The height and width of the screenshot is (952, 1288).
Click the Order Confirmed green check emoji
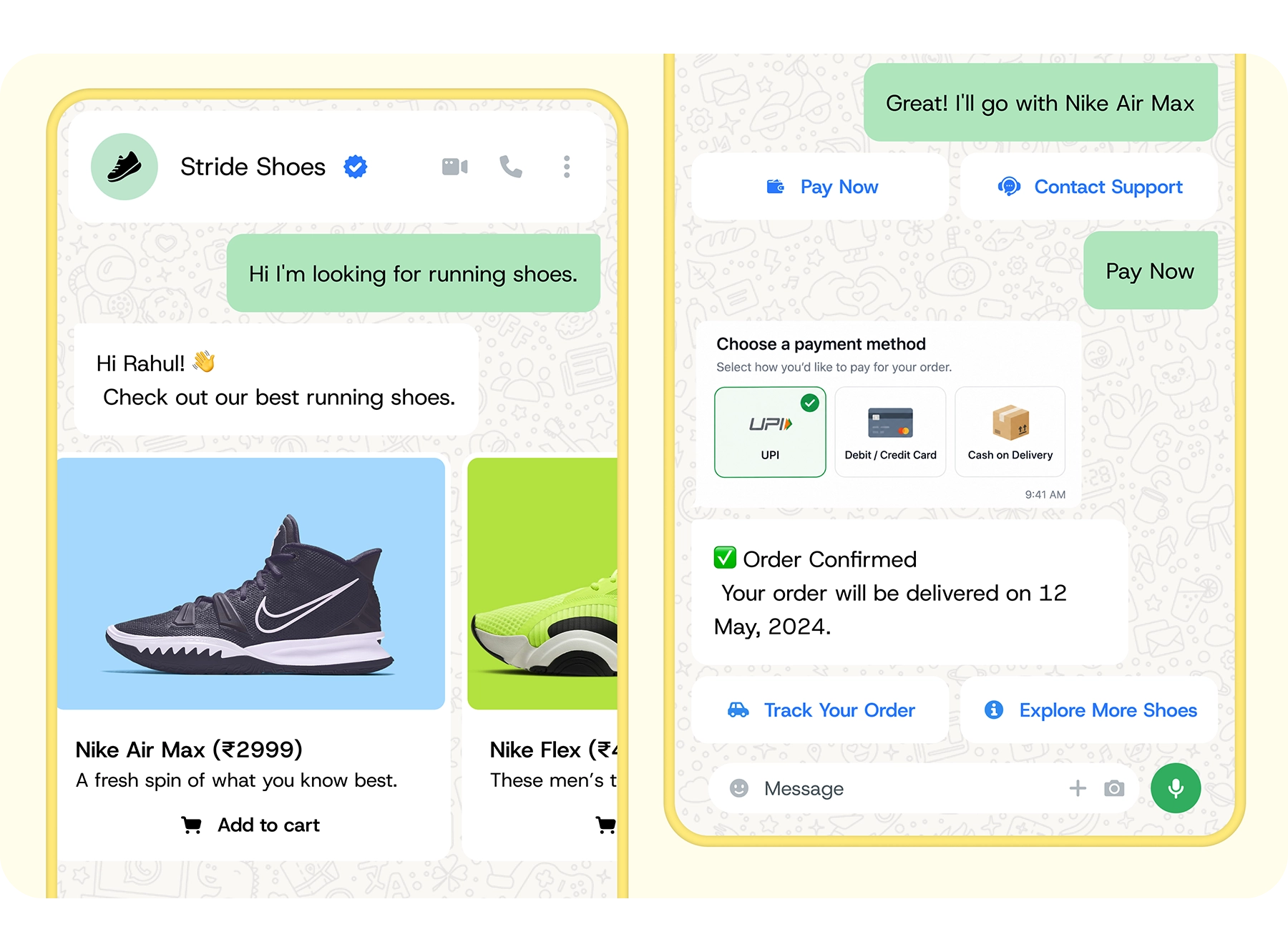pos(725,557)
